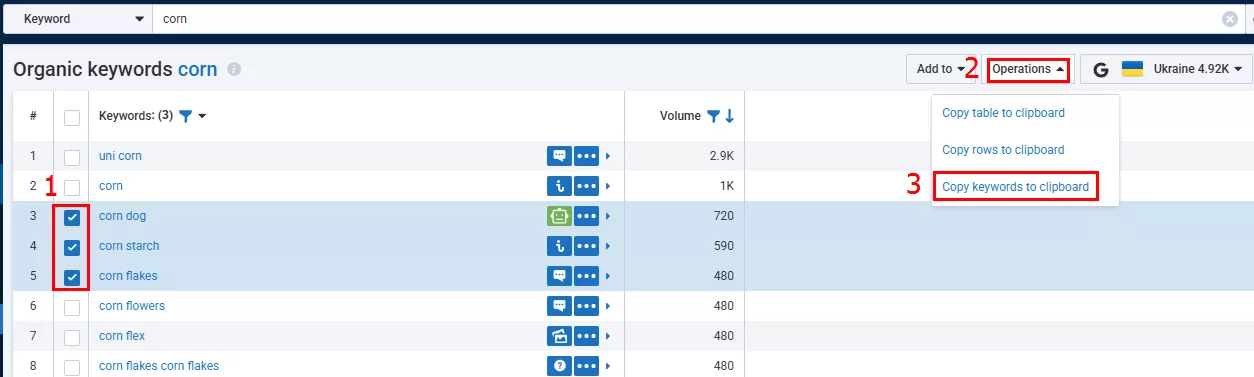
Task: Open more options for corn flex row
Action: click(587, 336)
